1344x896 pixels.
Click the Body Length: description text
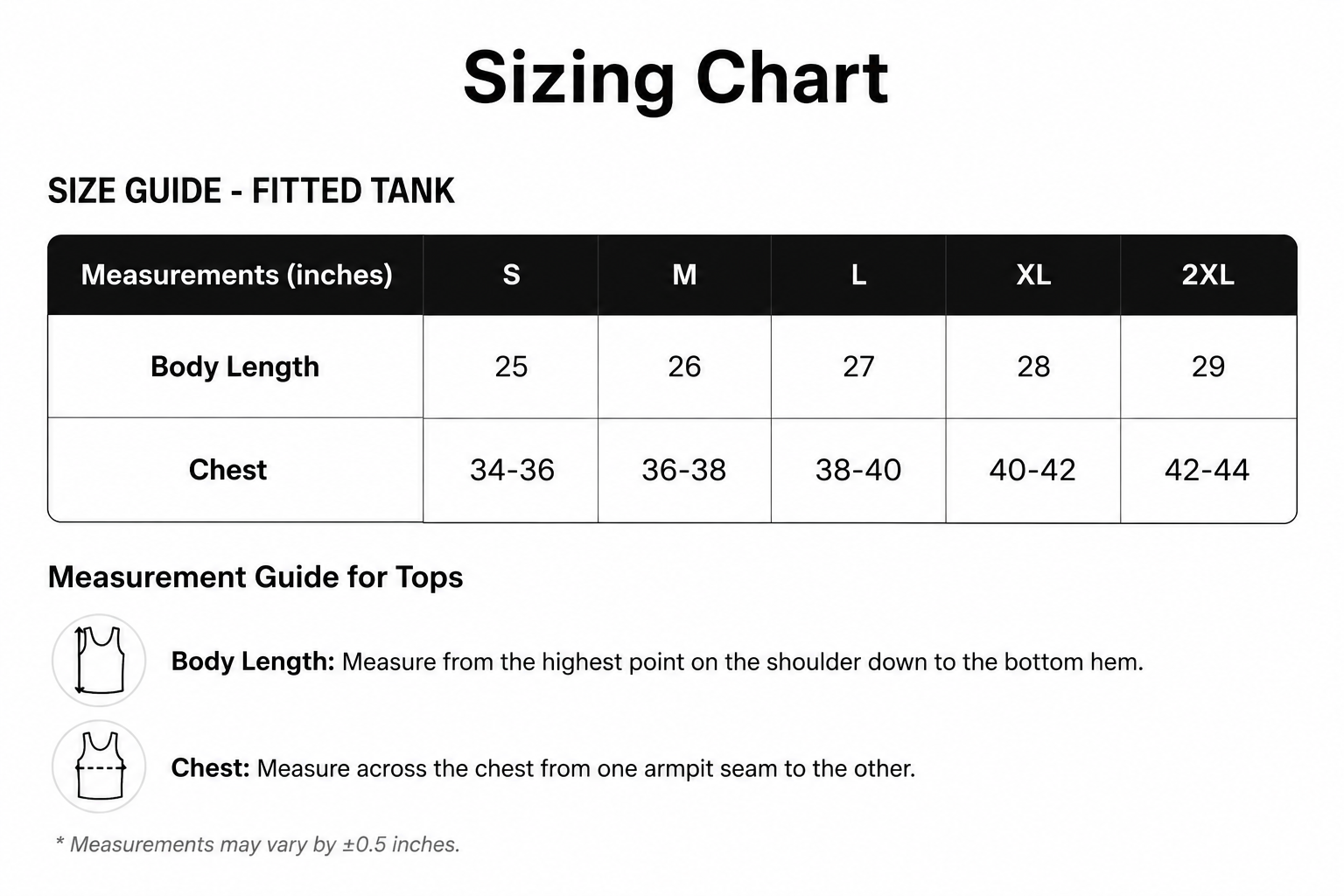(x=657, y=661)
